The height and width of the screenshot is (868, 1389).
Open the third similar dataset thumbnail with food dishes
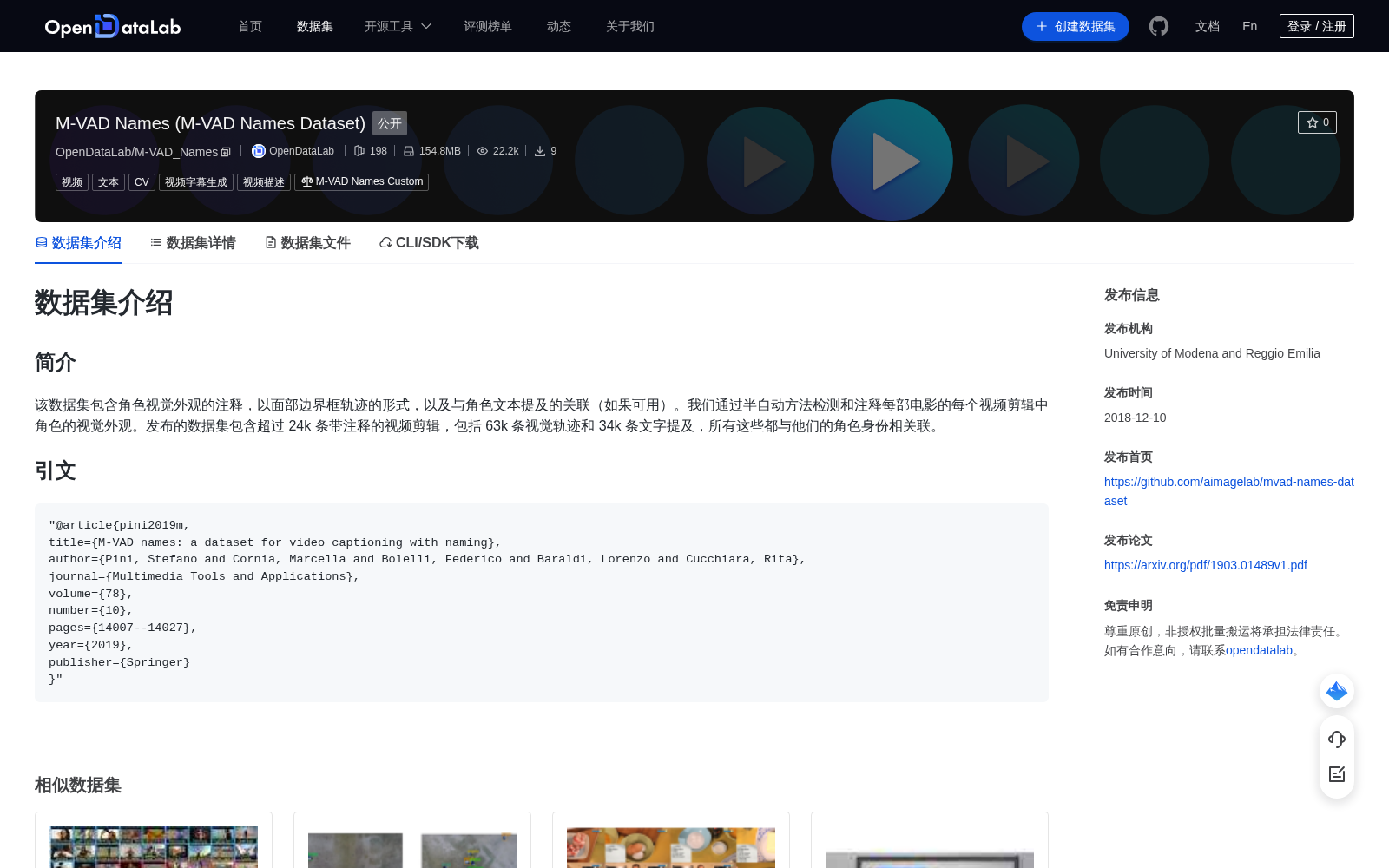point(671,847)
